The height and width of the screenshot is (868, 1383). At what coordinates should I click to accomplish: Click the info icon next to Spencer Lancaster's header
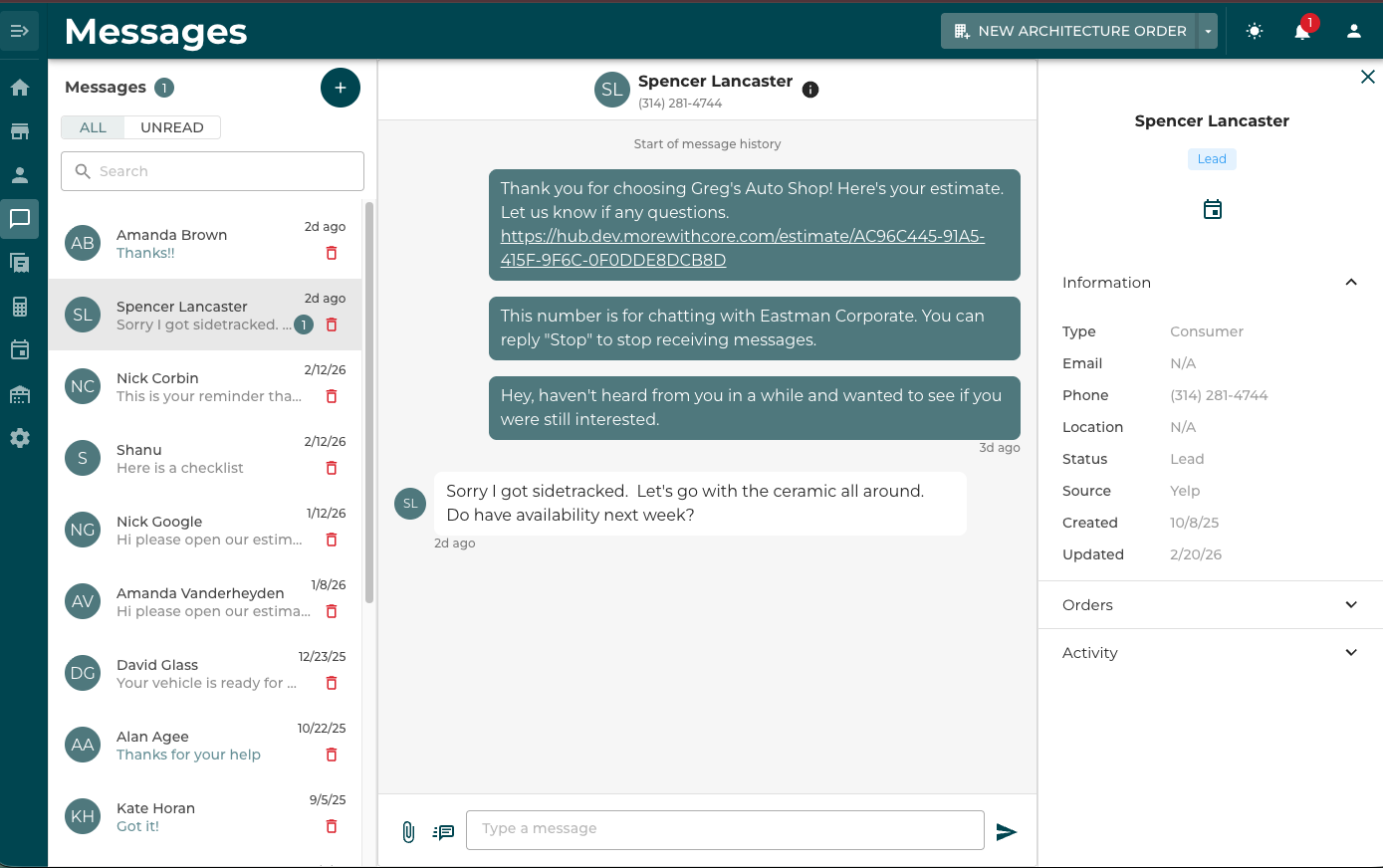coord(810,90)
